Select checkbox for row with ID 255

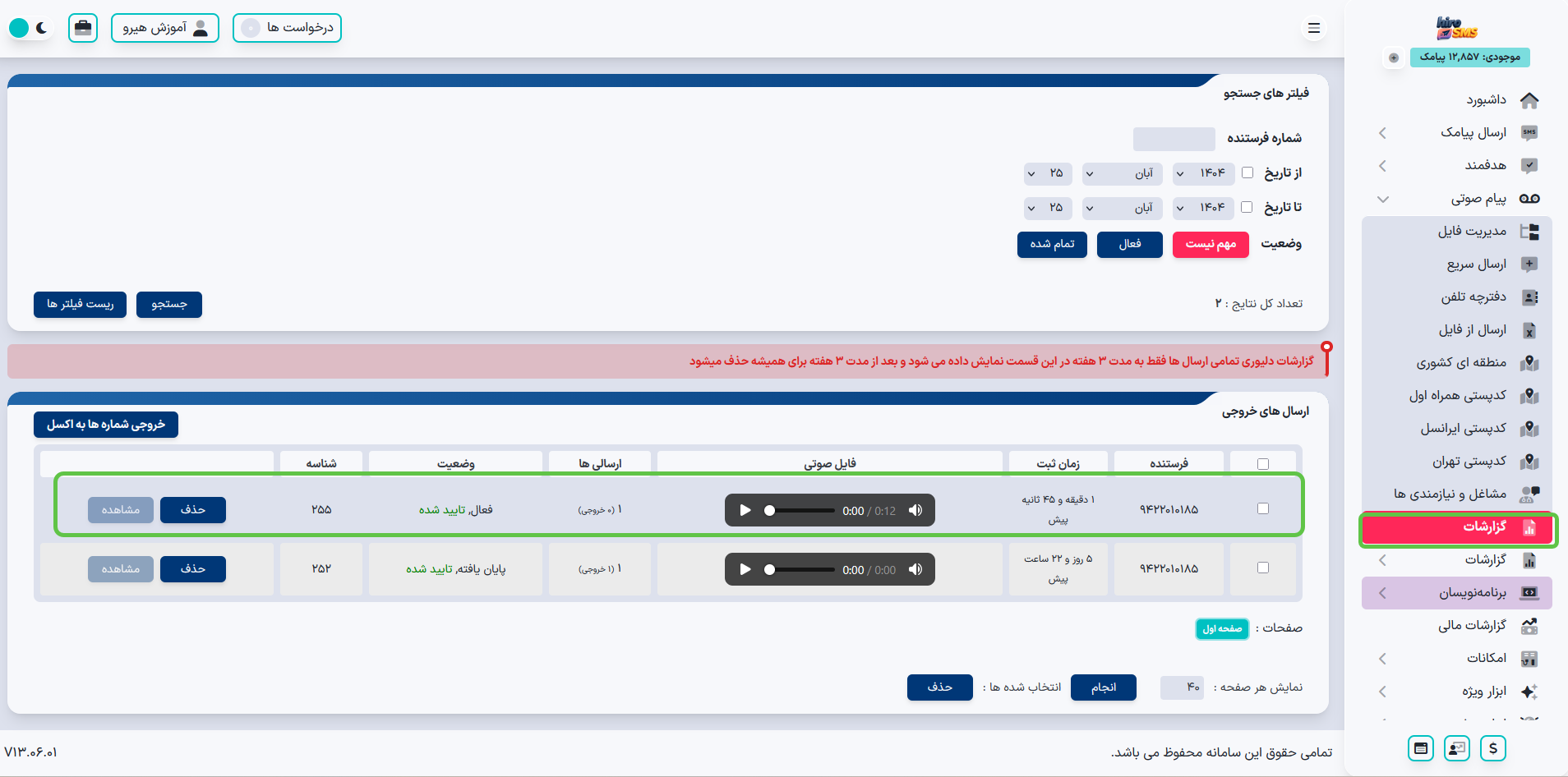pos(1263,508)
